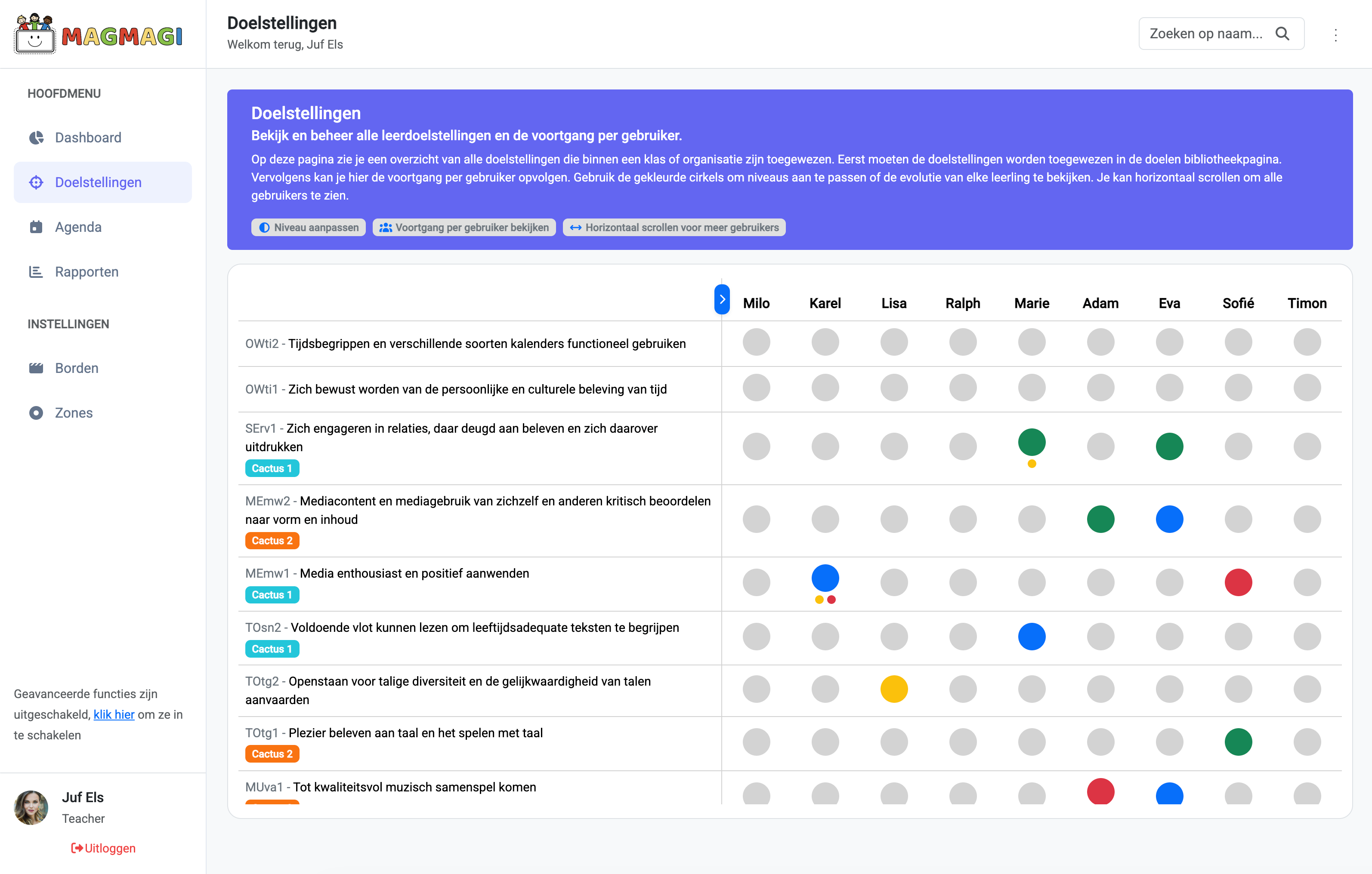The image size is (1372, 874).
Task: Click the MAGMAGI logo
Action: [x=99, y=34]
